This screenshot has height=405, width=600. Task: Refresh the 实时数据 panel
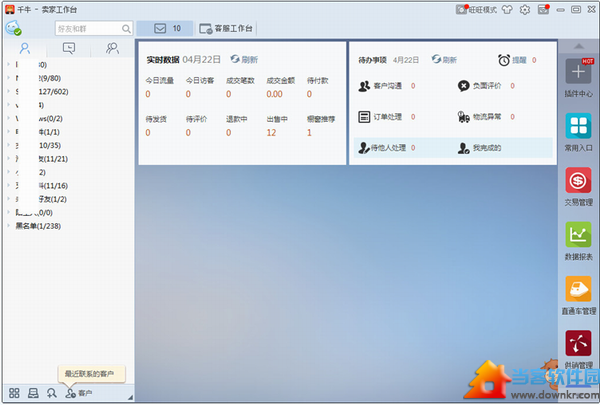coord(244,59)
